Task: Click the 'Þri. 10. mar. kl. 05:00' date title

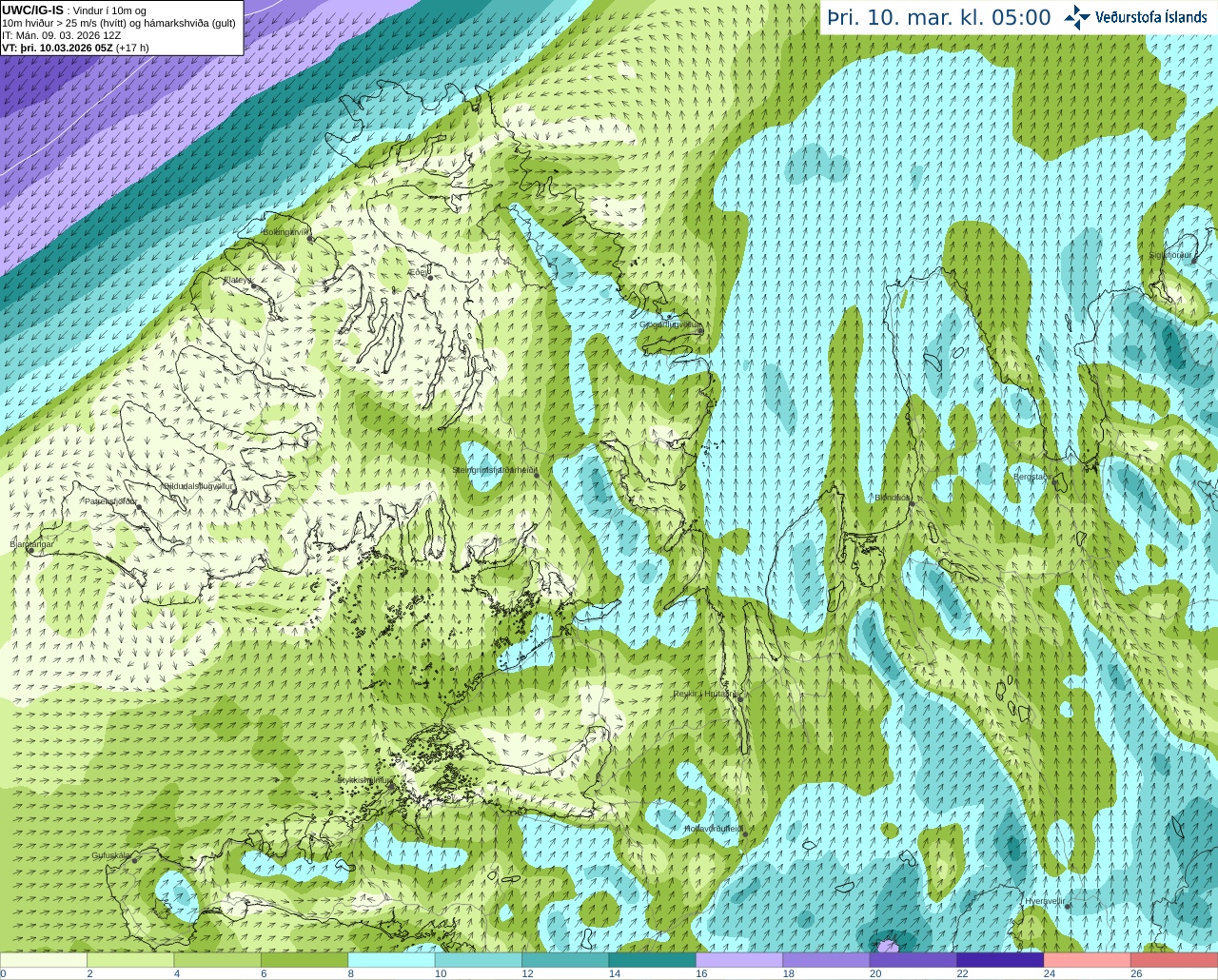Action: (x=938, y=18)
